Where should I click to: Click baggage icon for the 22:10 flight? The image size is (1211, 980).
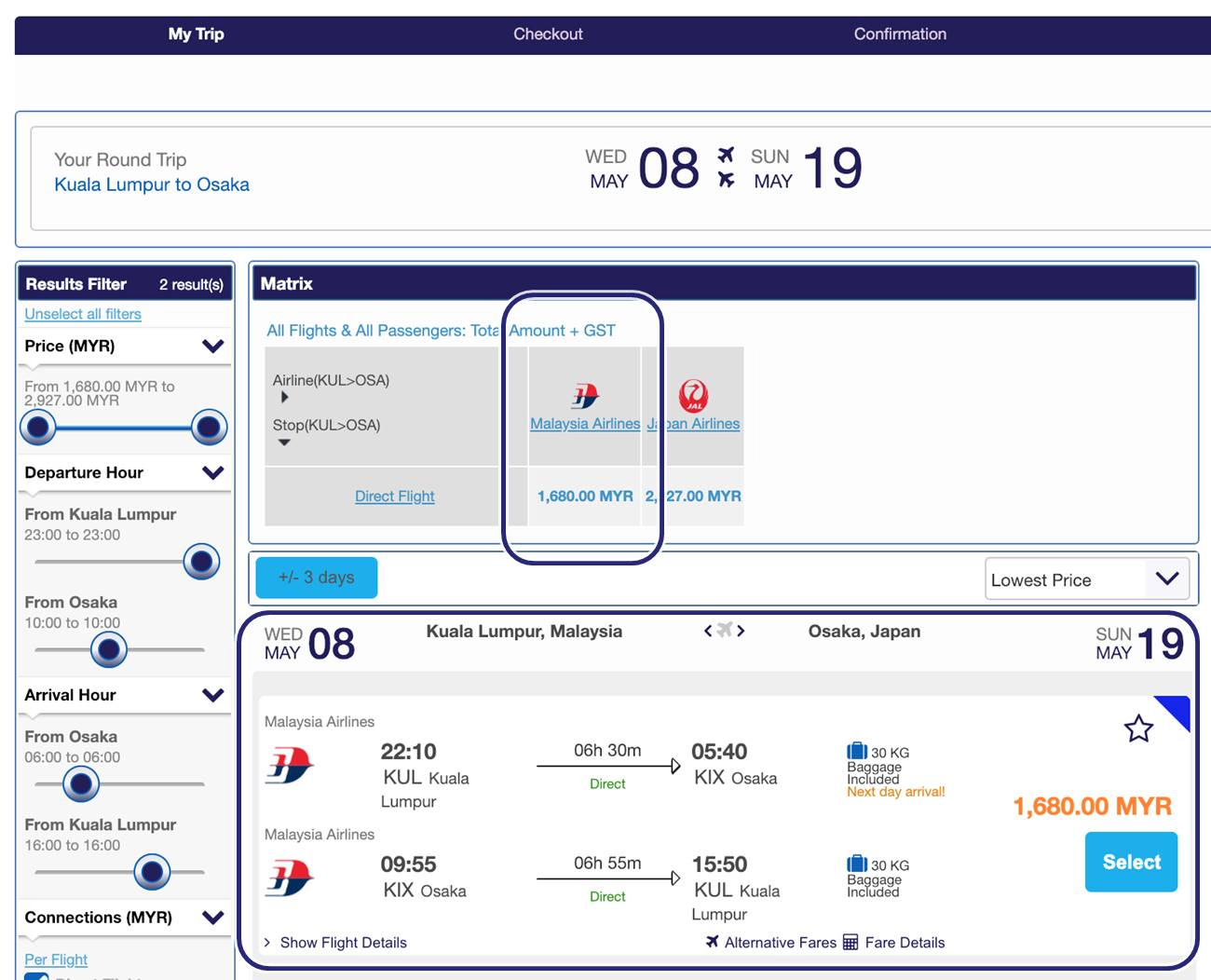(x=857, y=751)
